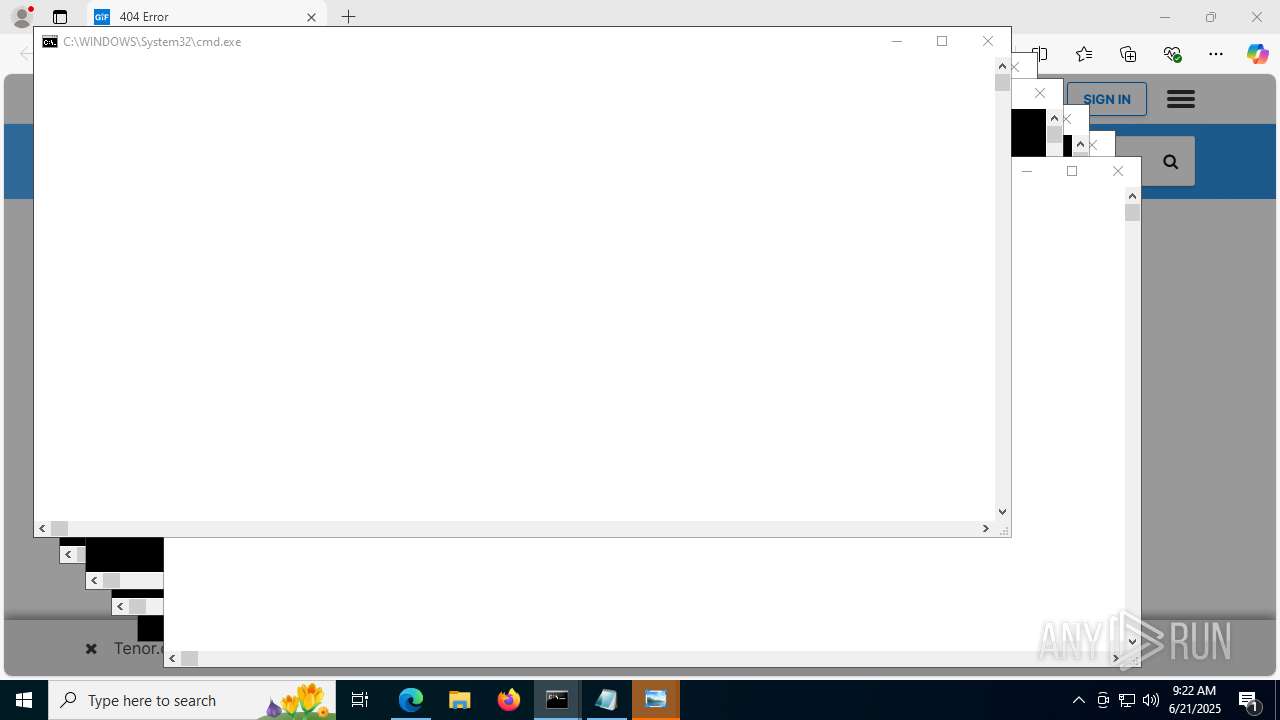This screenshot has width=1280, height=720.
Task: Click scroll down arrow of largest background cmd window
Action: pos(1133,642)
